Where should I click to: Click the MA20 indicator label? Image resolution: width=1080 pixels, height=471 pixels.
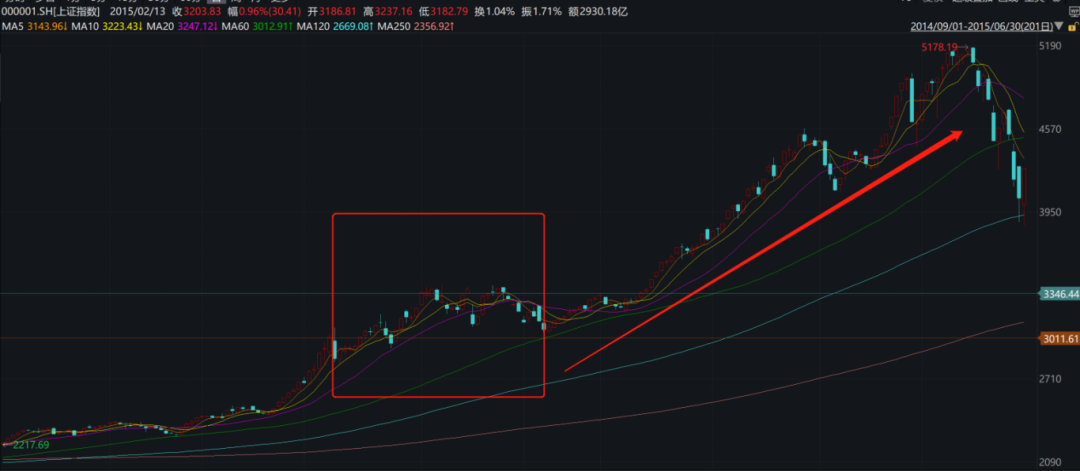[x=161, y=26]
